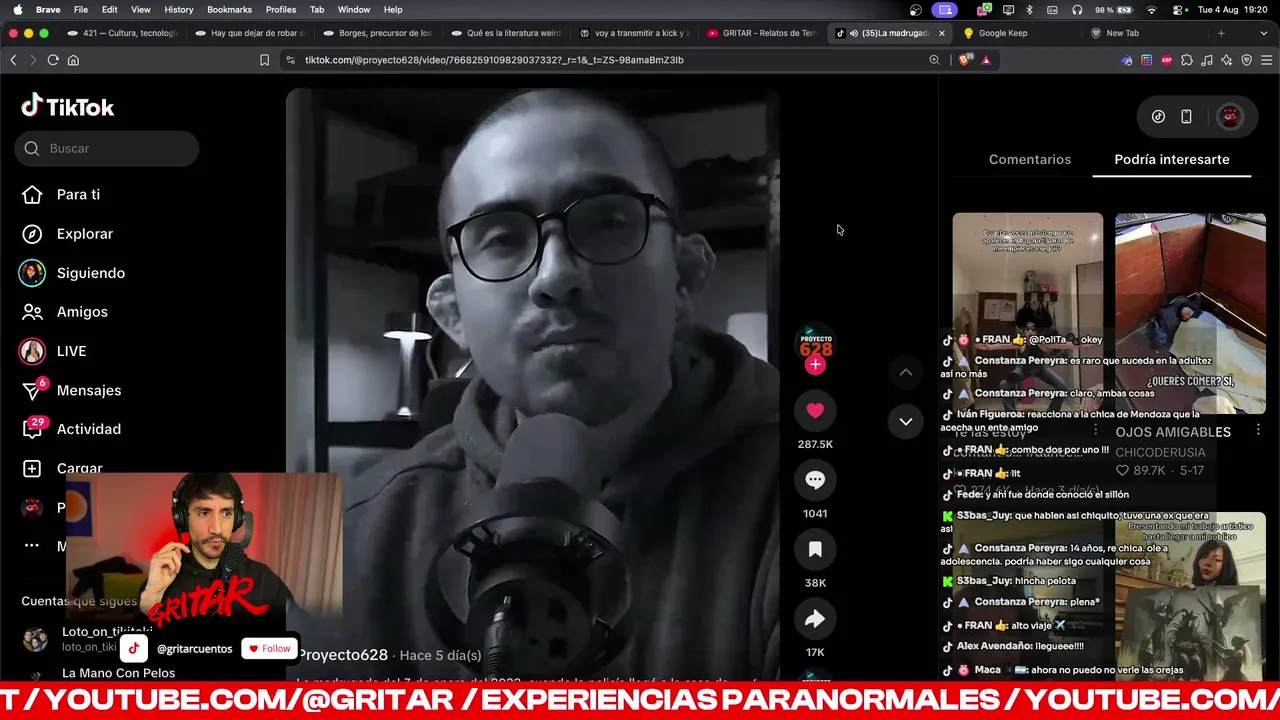Screen dimensions: 1280x720
Task: Bookmark this page with the toolbar bookmark icon
Action: 264,60
